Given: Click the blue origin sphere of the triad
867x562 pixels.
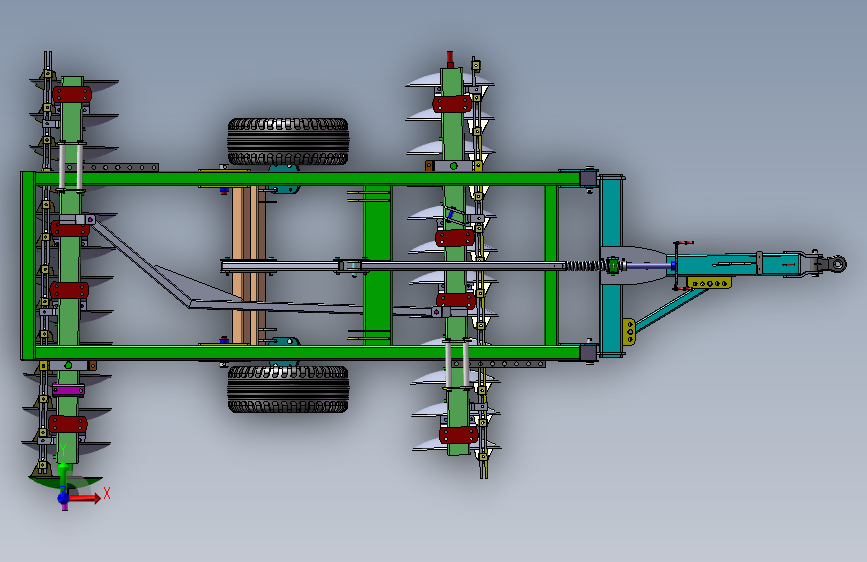Looking at the screenshot, I should [64, 499].
